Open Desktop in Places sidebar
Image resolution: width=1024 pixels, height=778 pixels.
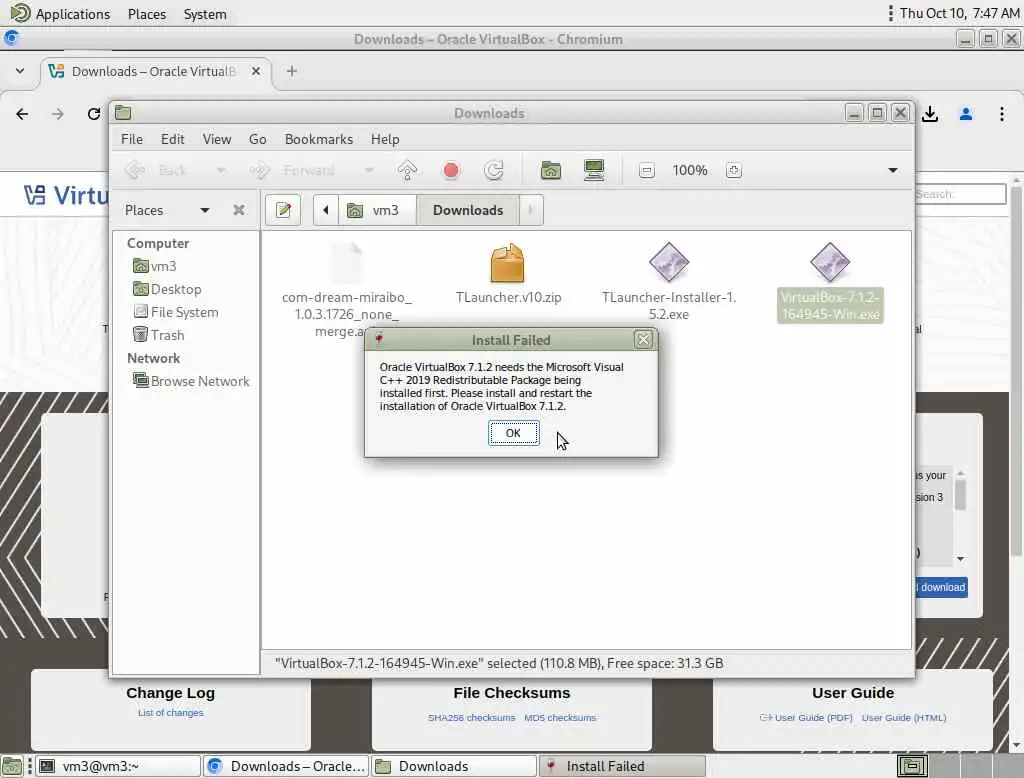coord(167,289)
